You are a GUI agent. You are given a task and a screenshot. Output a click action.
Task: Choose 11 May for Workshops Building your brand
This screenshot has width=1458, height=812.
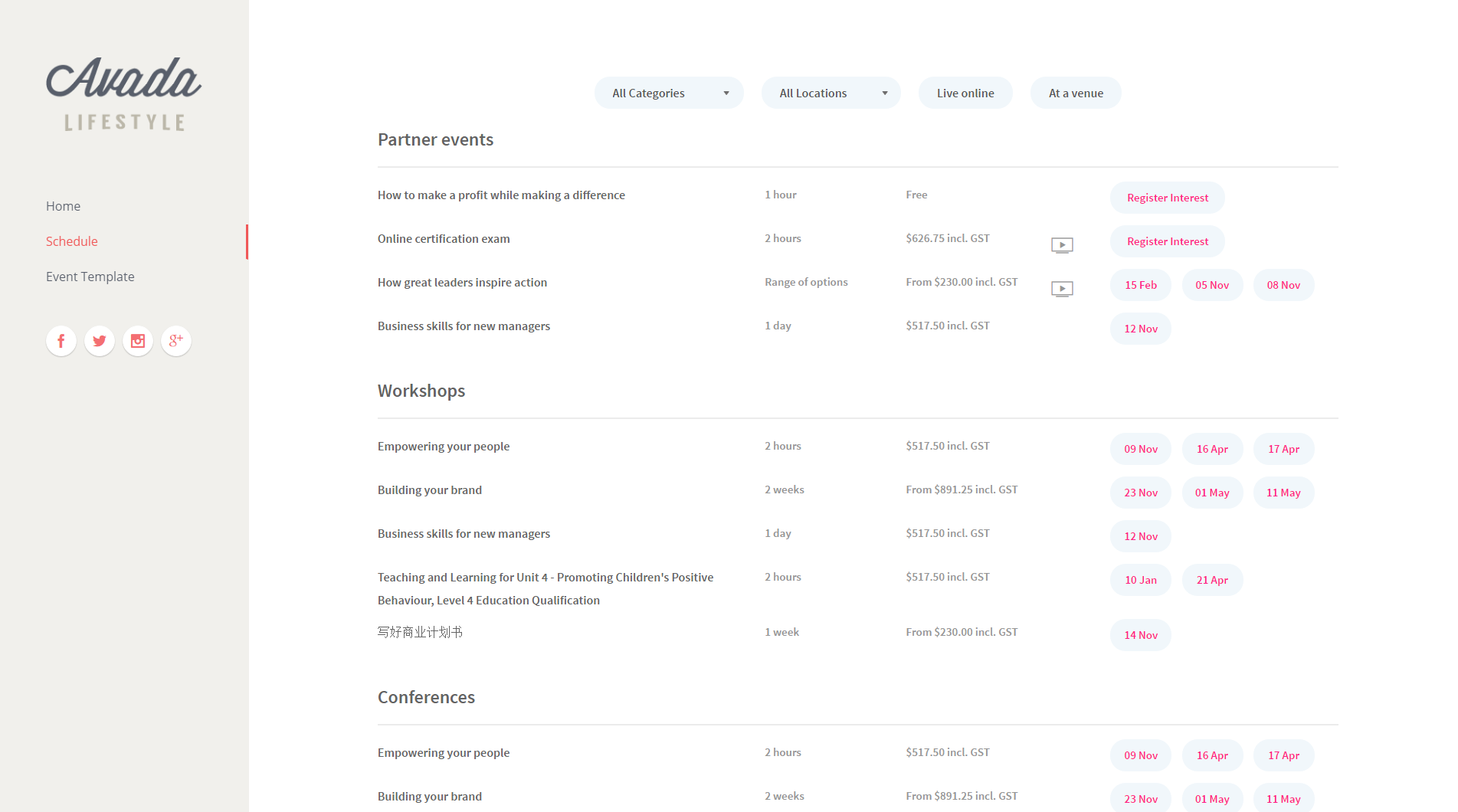[x=1283, y=493]
